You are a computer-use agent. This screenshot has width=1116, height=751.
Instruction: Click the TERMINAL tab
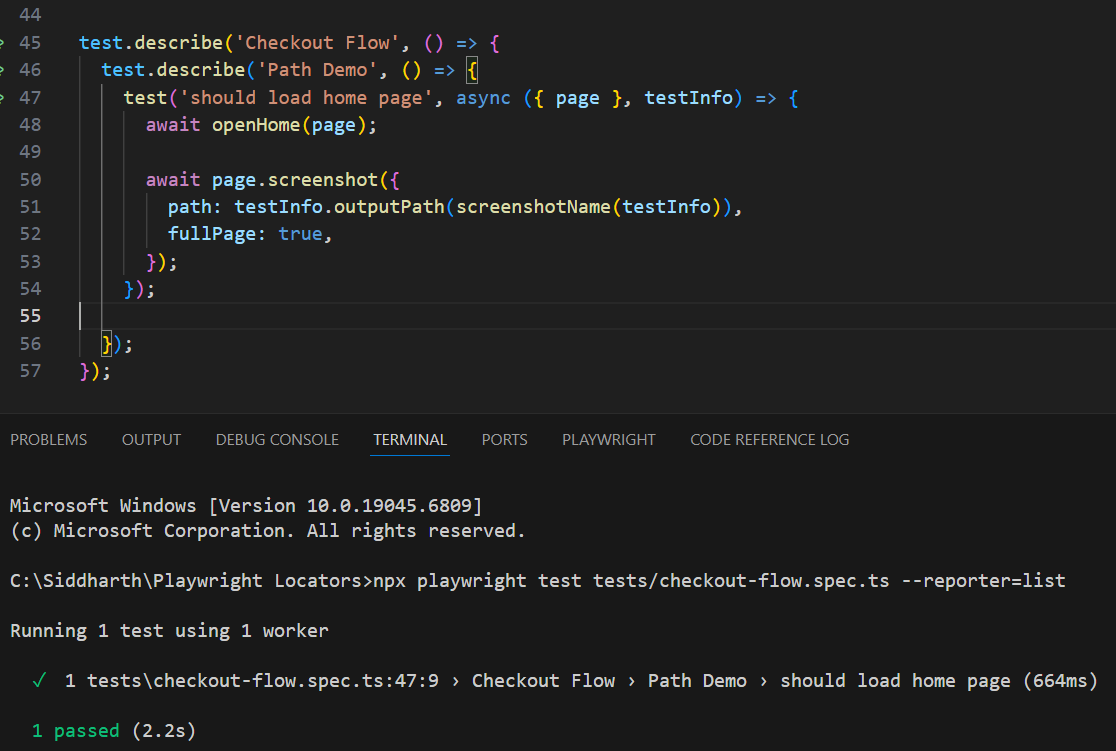[410, 440]
